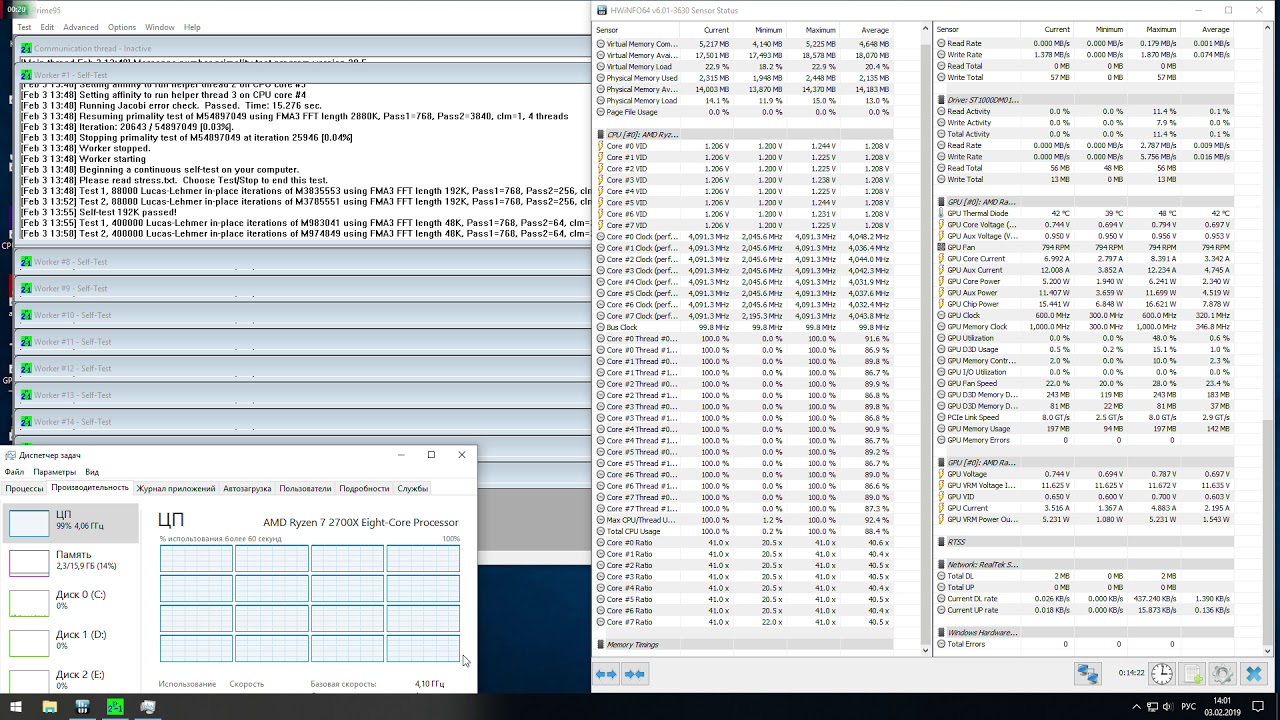Open Prime95 Advanced menu
The height and width of the screenshot is (720, 1280).
coord(81,27)
